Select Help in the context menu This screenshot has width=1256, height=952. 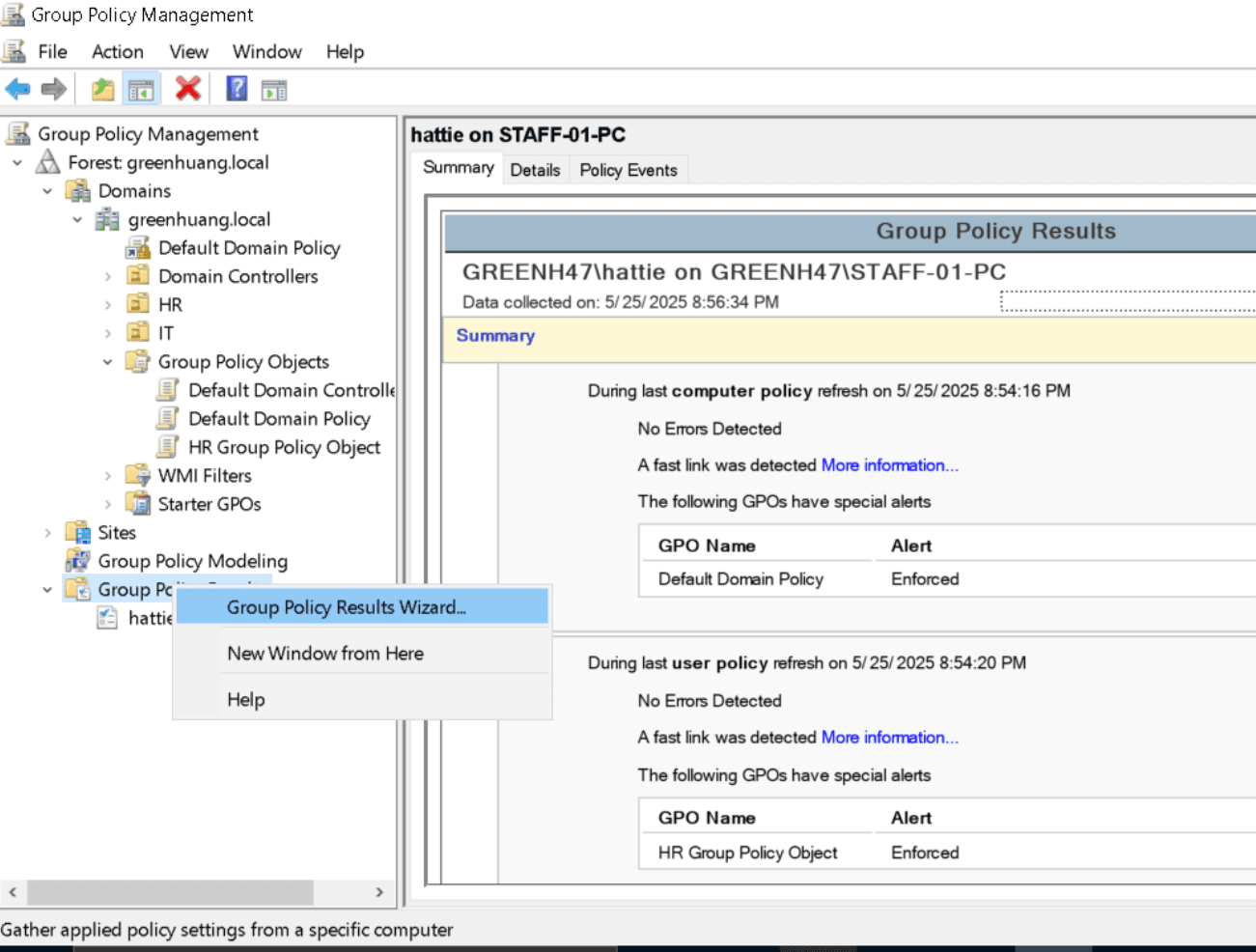(362, 700)
